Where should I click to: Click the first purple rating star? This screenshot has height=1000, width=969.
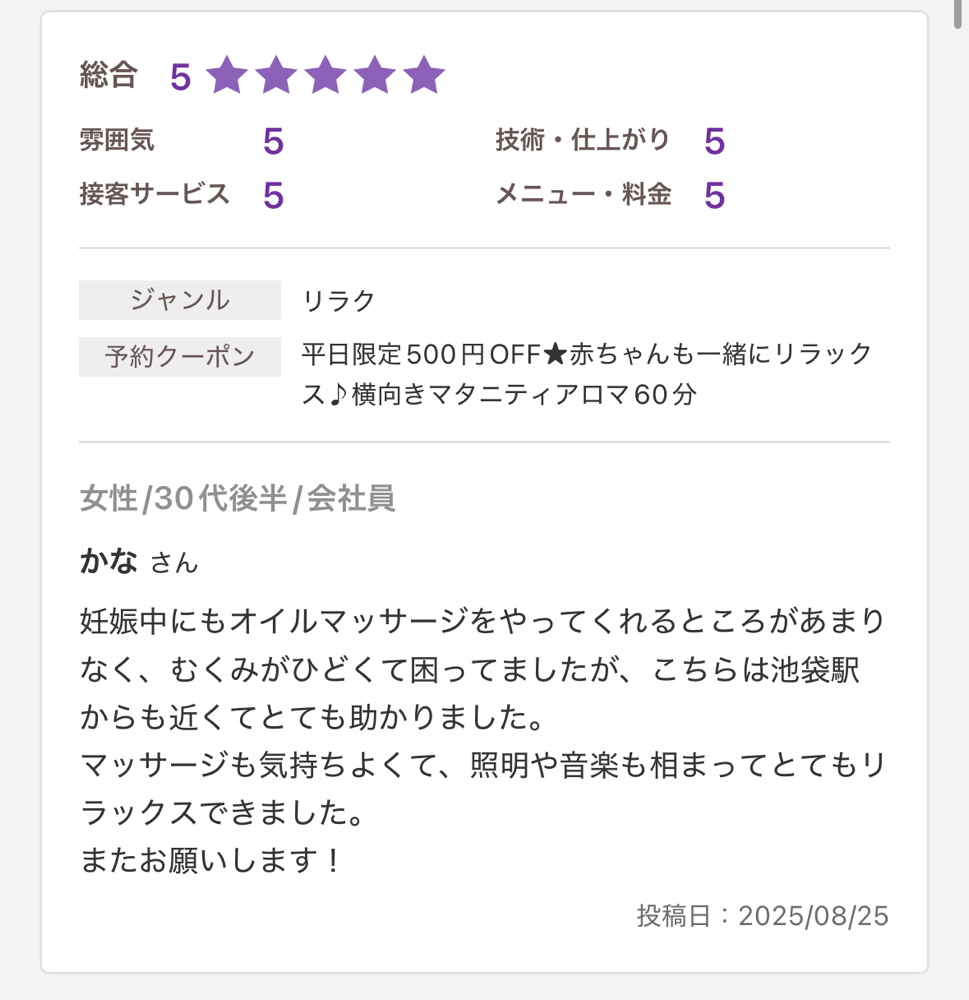(x=226, y=75)
